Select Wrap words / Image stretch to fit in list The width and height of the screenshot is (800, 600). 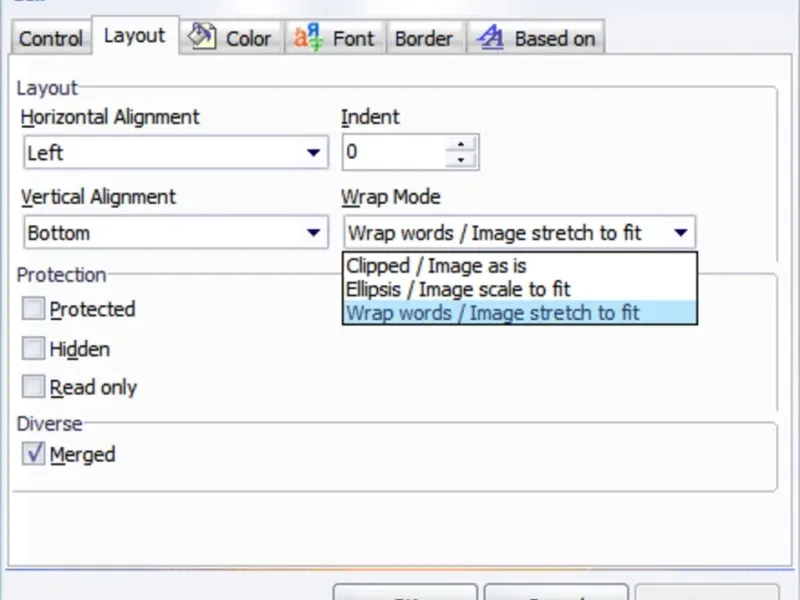click(x=493, y=313)
